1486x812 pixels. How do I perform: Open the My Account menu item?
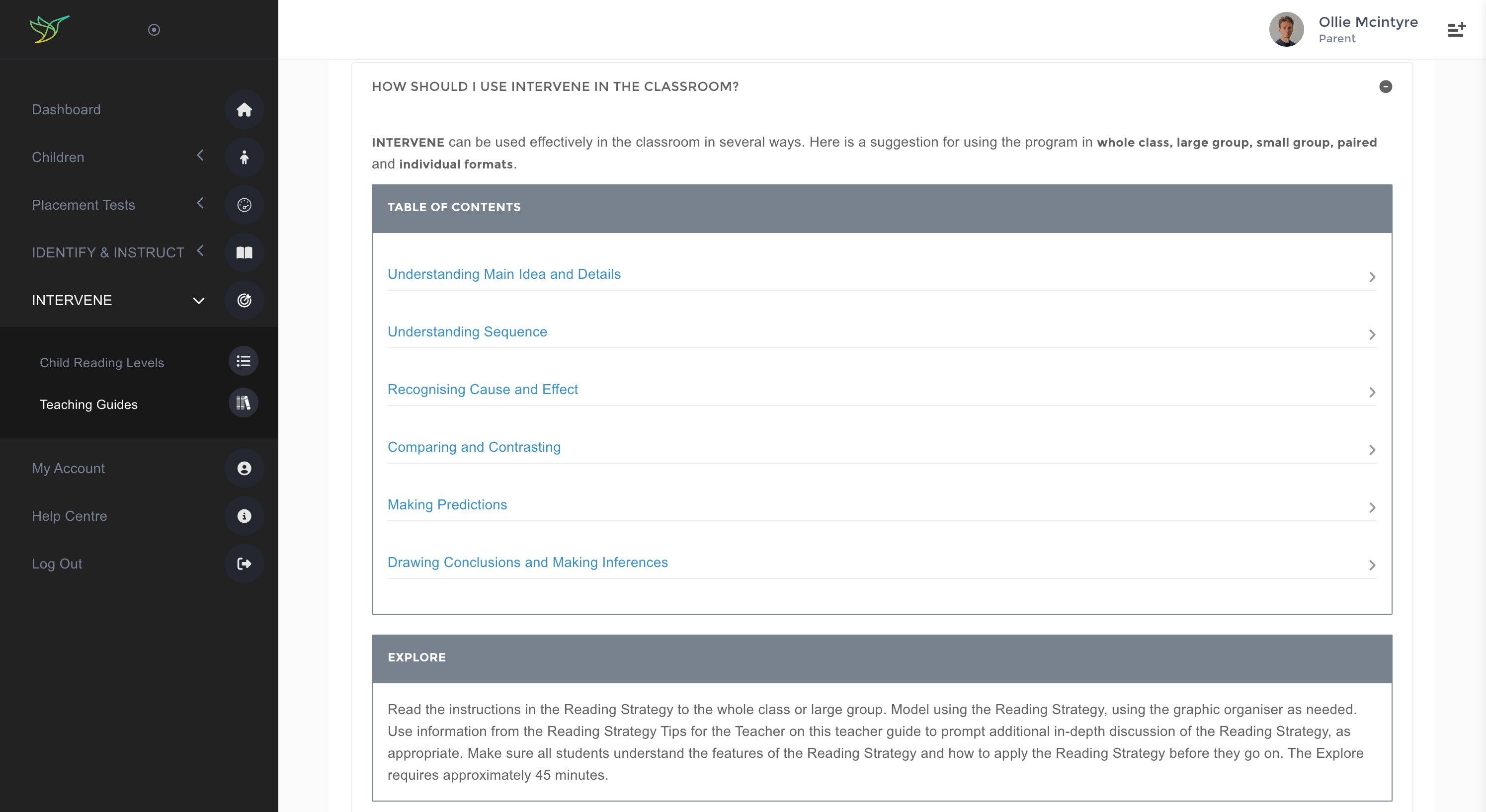(x=68, y=468)
